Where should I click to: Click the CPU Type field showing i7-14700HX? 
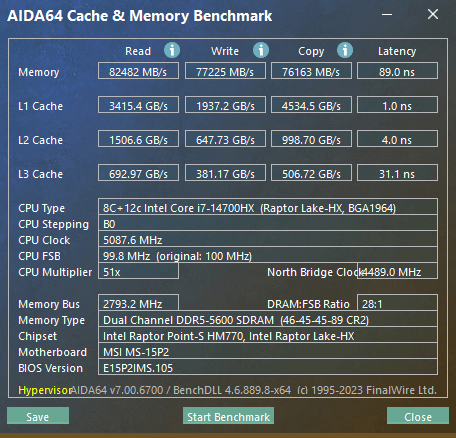tap(268, 207)
